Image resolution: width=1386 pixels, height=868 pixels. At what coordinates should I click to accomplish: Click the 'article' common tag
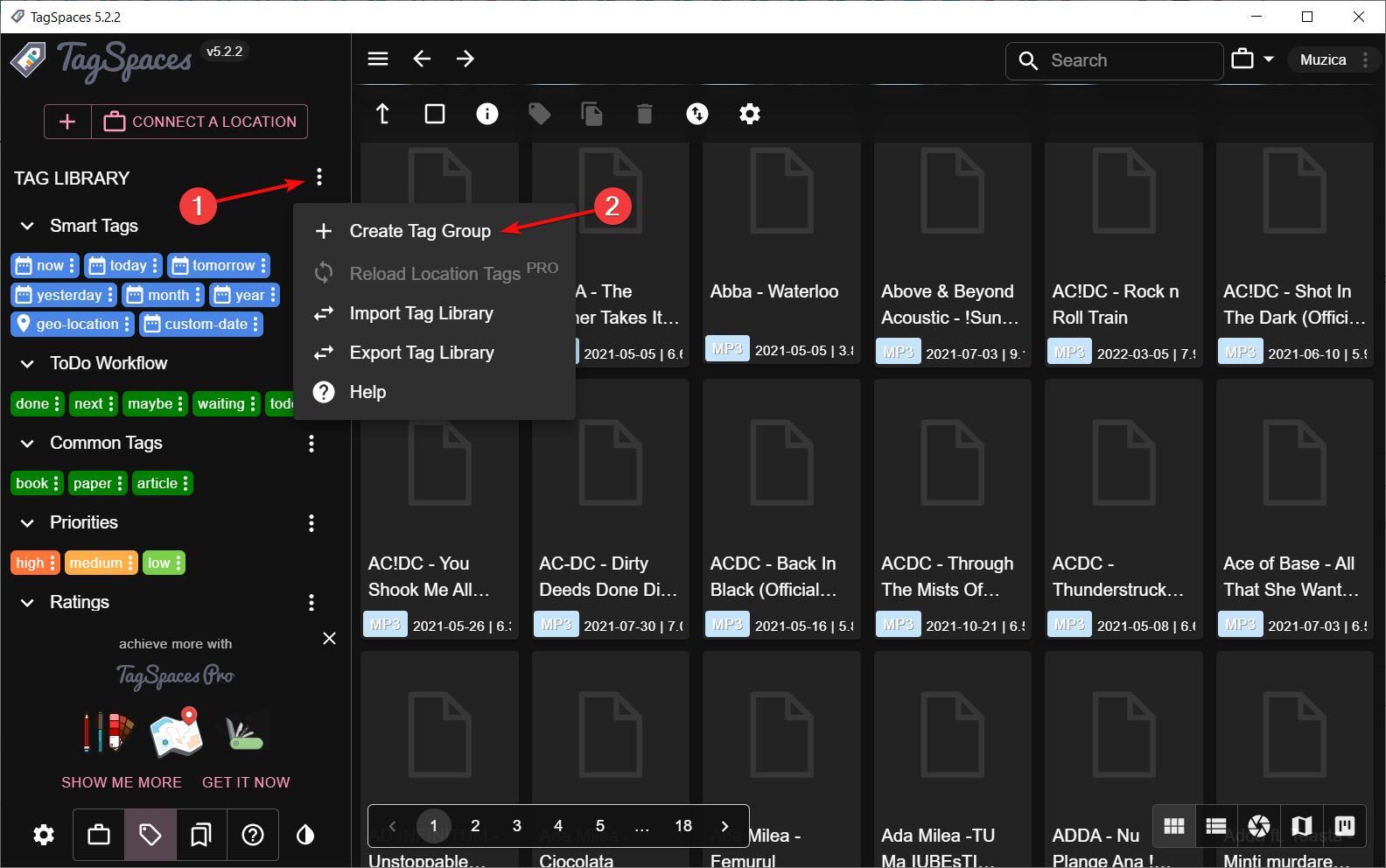click(163, 483)
